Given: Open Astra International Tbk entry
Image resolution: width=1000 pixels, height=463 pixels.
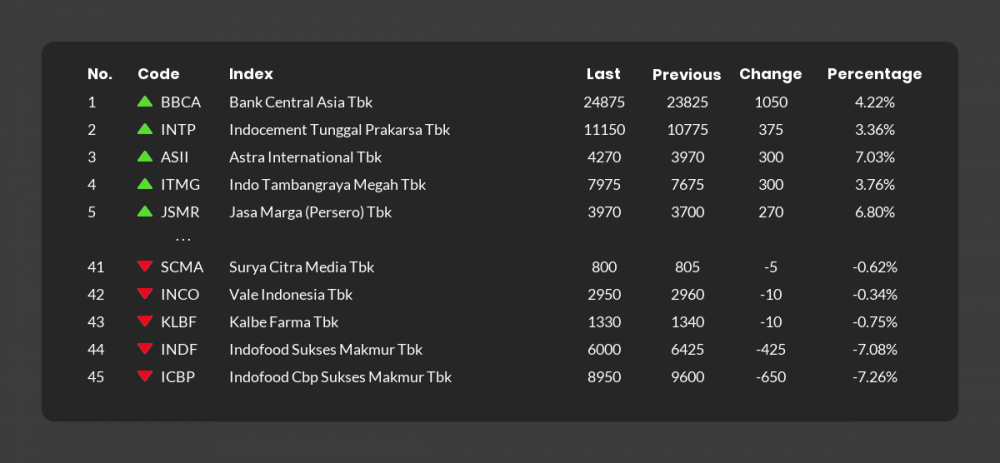Looking at the screenshot, I should tap(305, 157).
